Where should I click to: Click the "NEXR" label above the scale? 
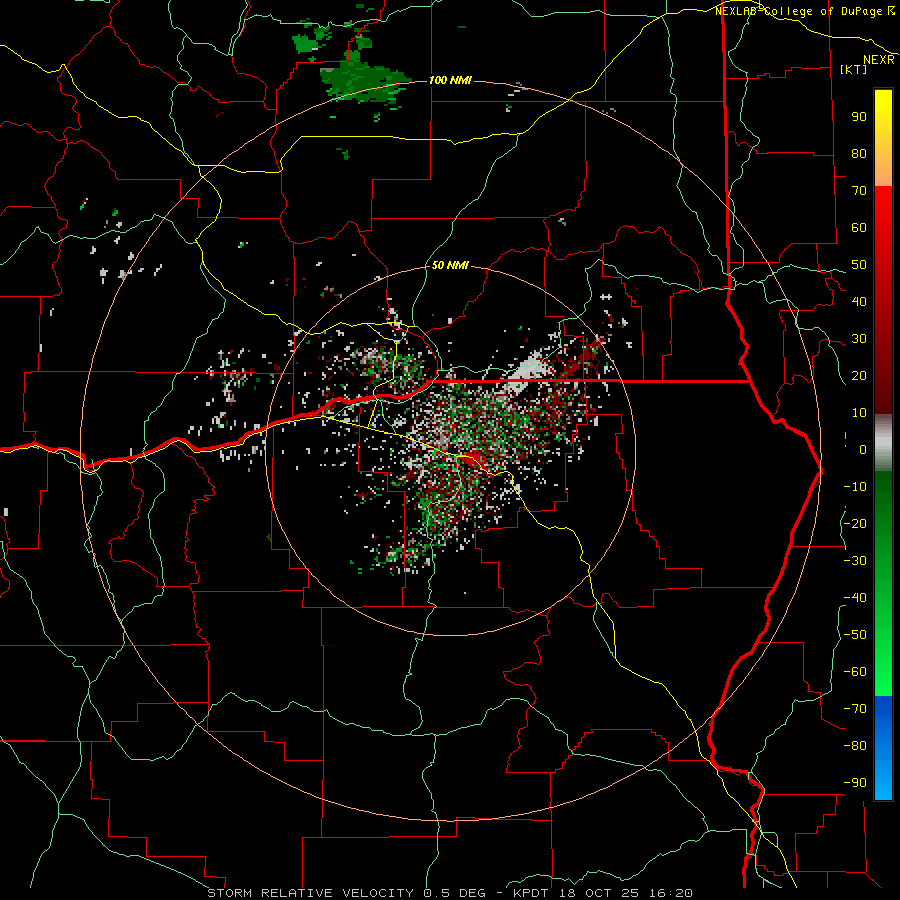coord(879,60)
